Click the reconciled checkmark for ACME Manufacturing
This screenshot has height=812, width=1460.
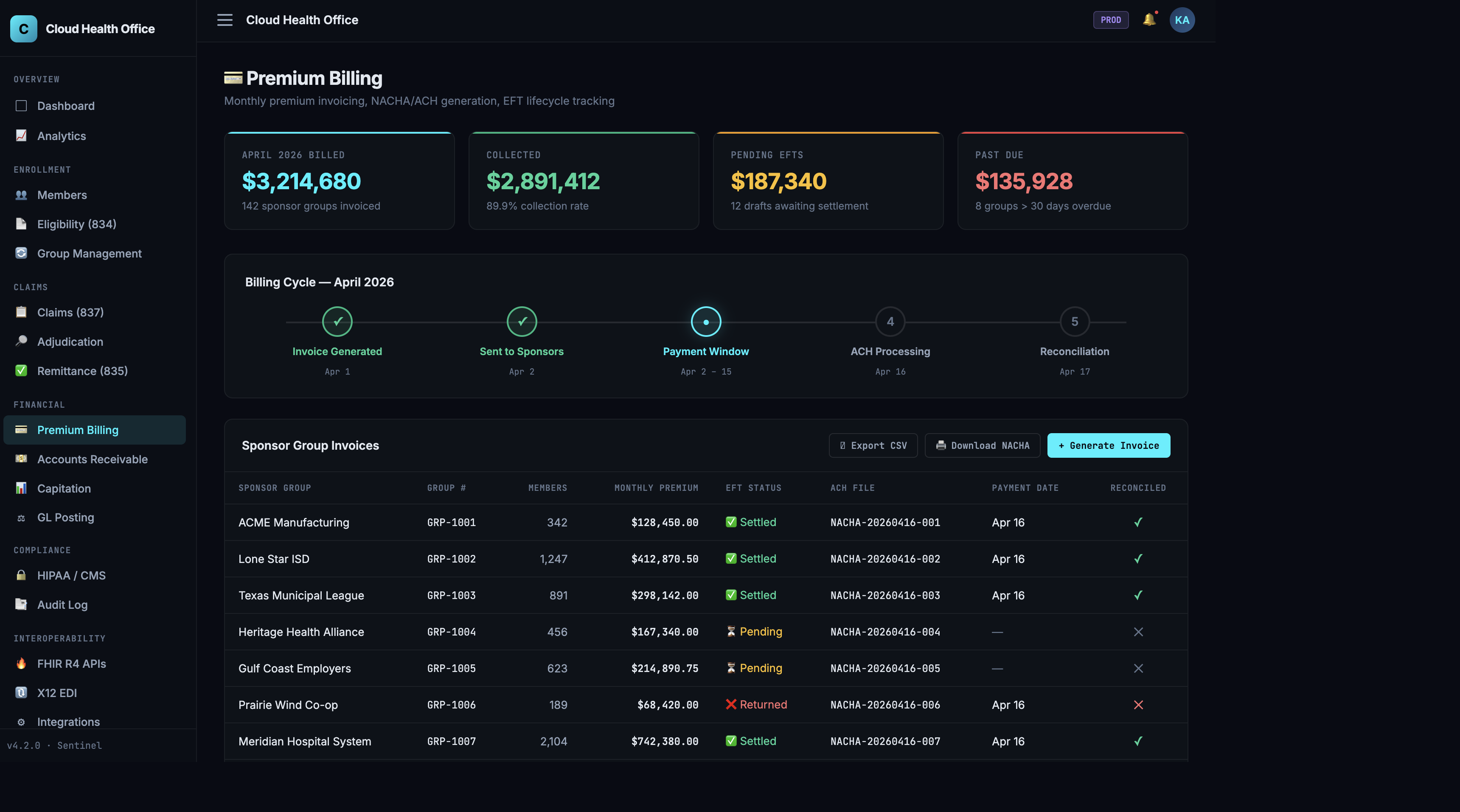coord(1138,522)
